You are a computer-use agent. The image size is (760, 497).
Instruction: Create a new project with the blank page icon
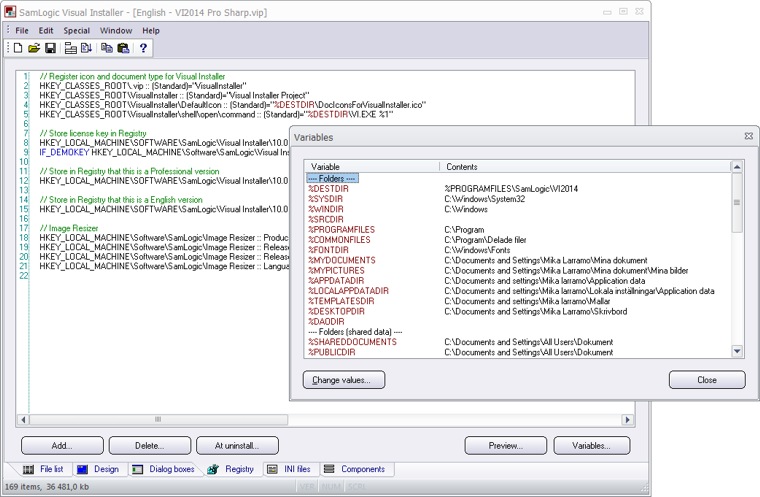pyautogui.click(x=18, y=48)
